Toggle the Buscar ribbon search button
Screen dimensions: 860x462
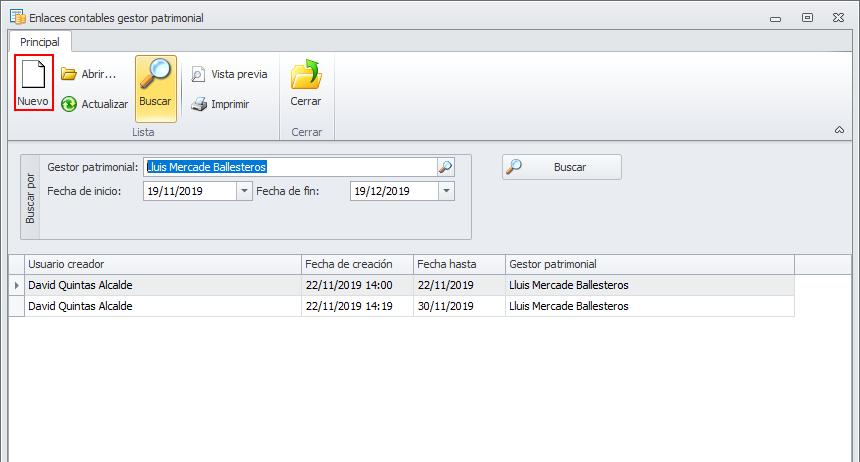[156, 88]
